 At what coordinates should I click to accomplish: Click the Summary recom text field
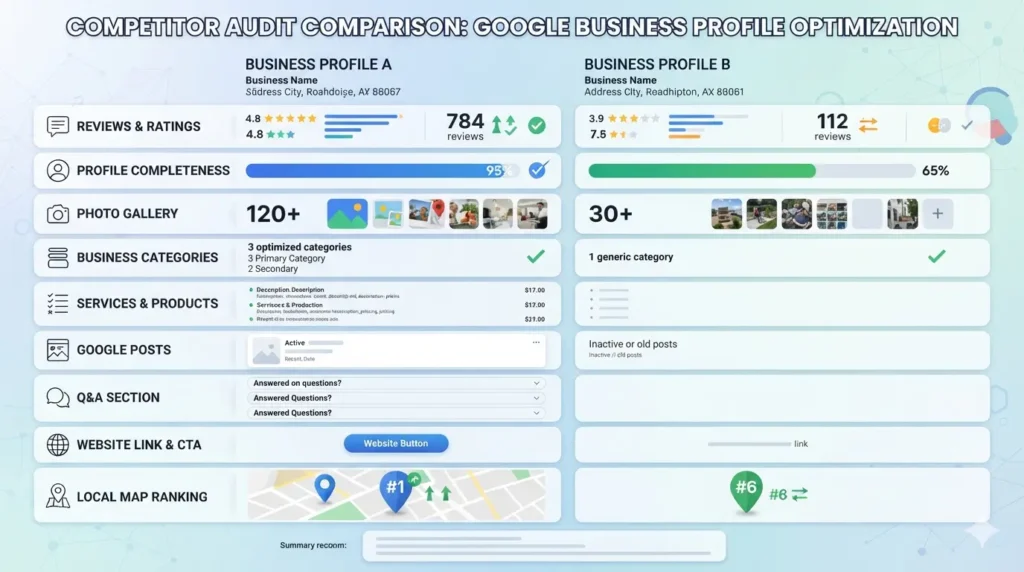tap(544, 545)
